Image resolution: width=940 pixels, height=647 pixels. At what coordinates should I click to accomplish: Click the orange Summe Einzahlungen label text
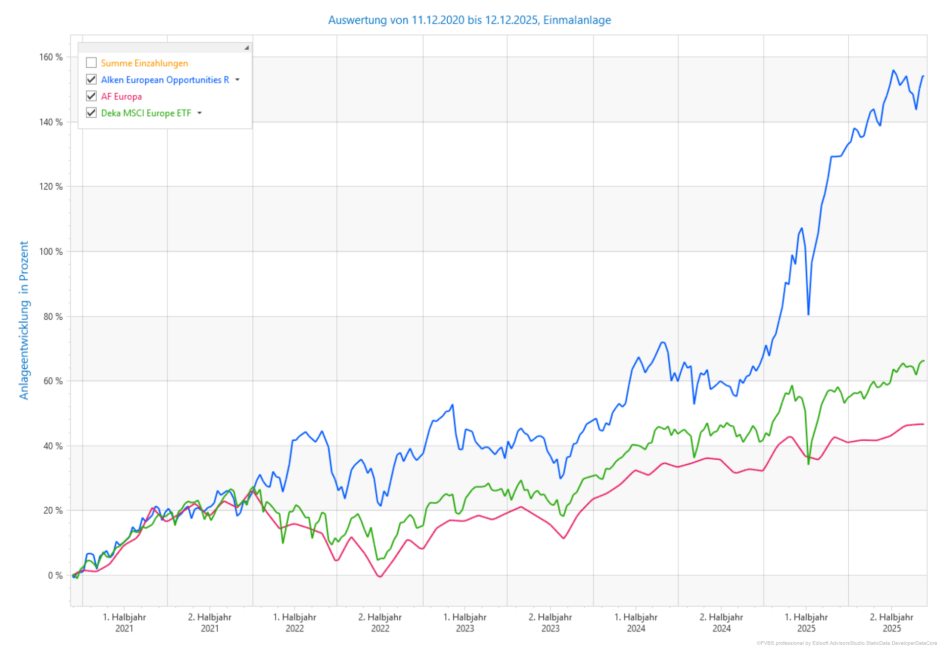pos(144,63)
